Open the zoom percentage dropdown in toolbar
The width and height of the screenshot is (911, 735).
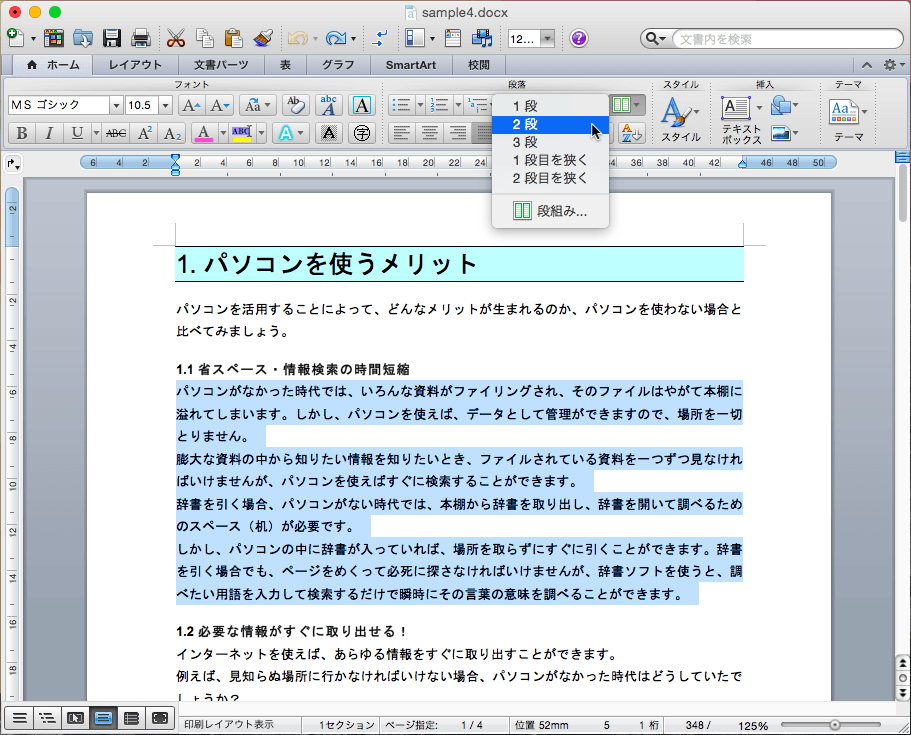547,39
